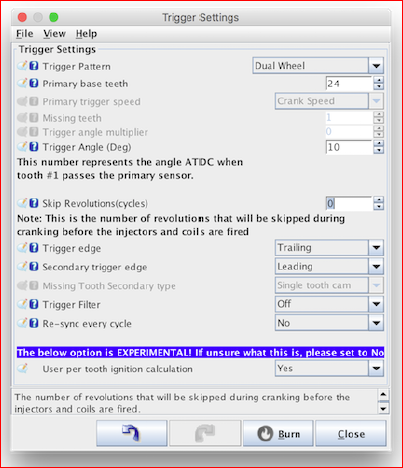This screenshot has width=403, height=468.
Task: Click the pencil icon beside Trigger edge
Action: tap(22, 248)
